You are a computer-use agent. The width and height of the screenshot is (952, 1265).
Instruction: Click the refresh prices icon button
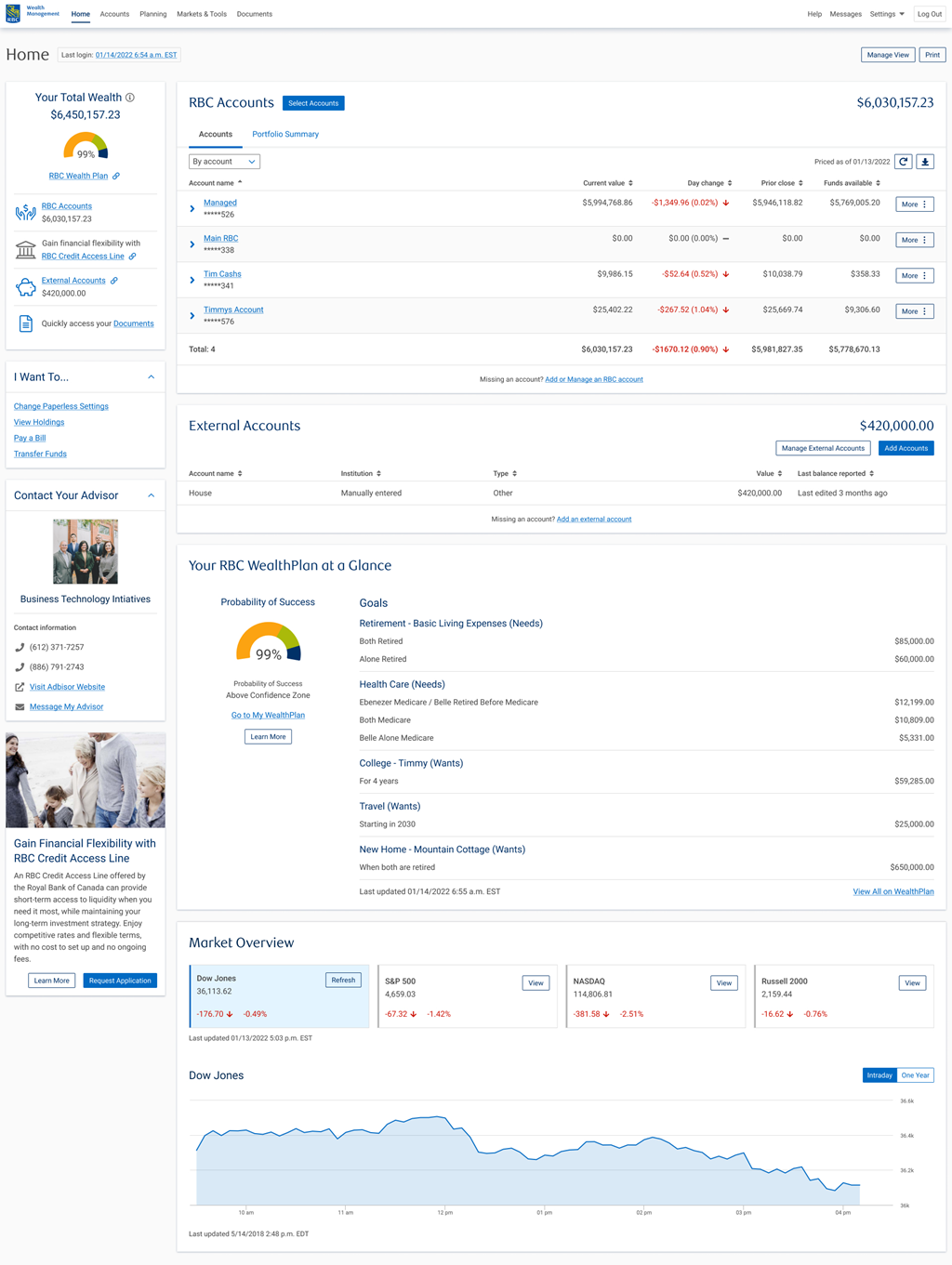coord(904,162)
